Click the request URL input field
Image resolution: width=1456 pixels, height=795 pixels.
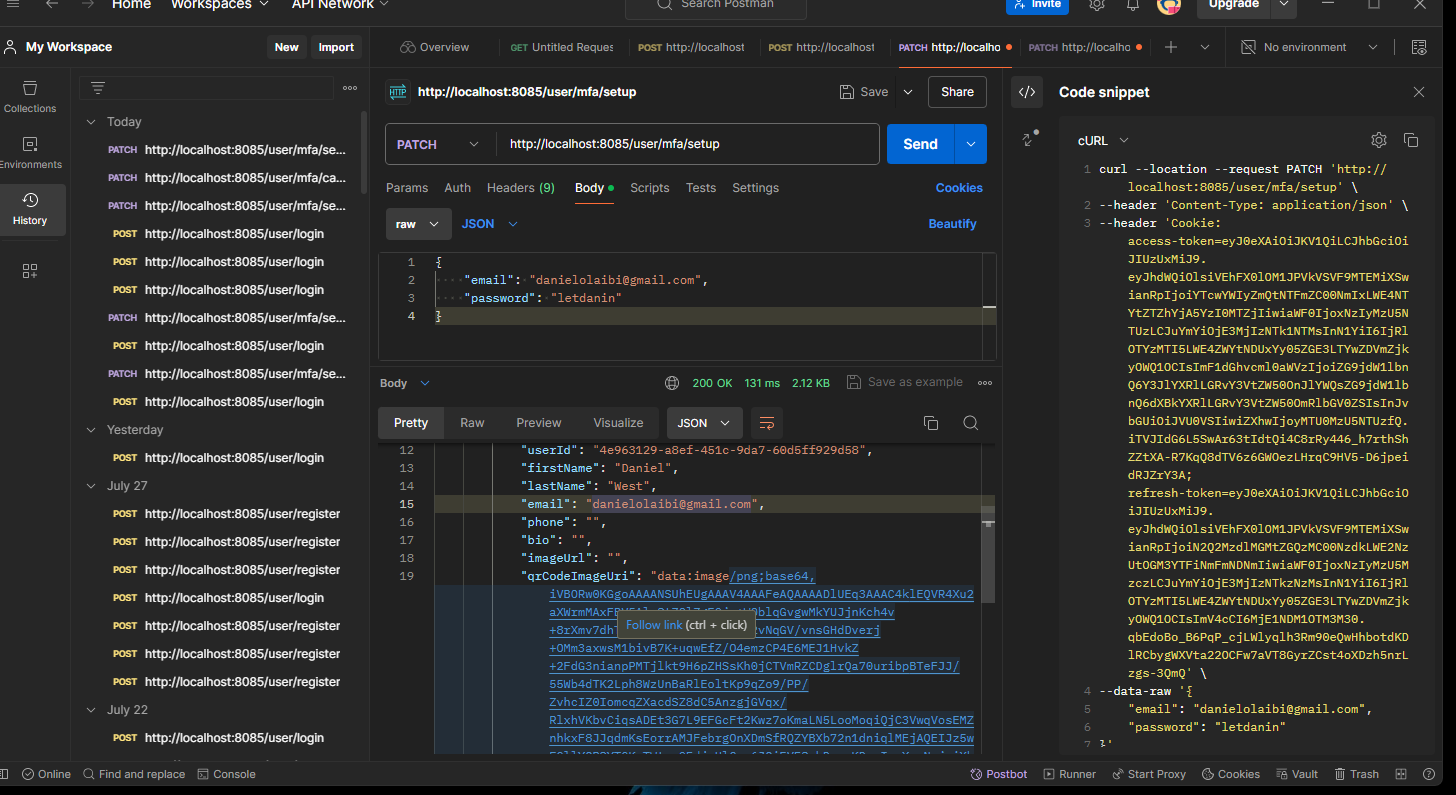pos(687,144)
